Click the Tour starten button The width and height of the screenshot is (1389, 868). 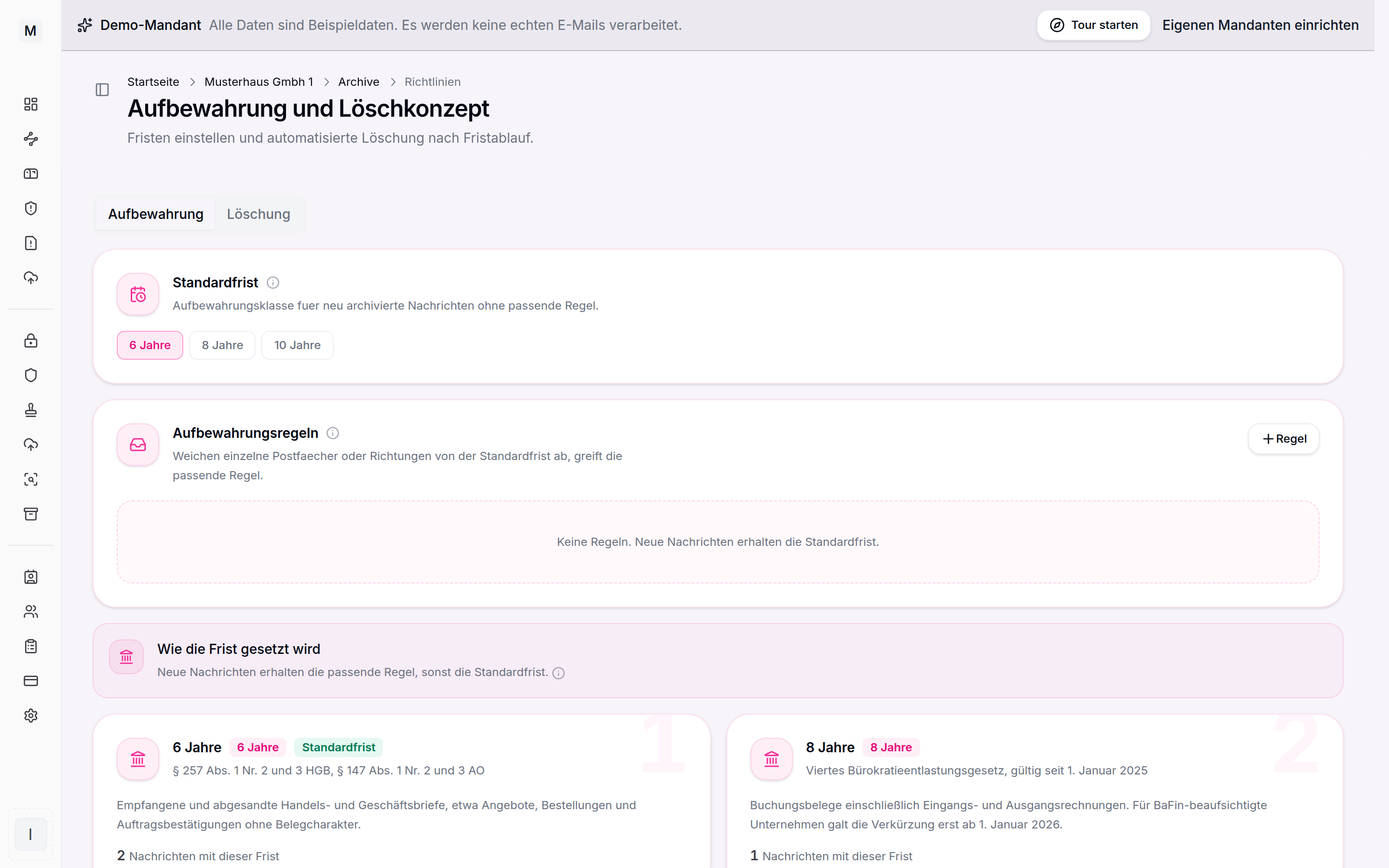point(1093,25)
